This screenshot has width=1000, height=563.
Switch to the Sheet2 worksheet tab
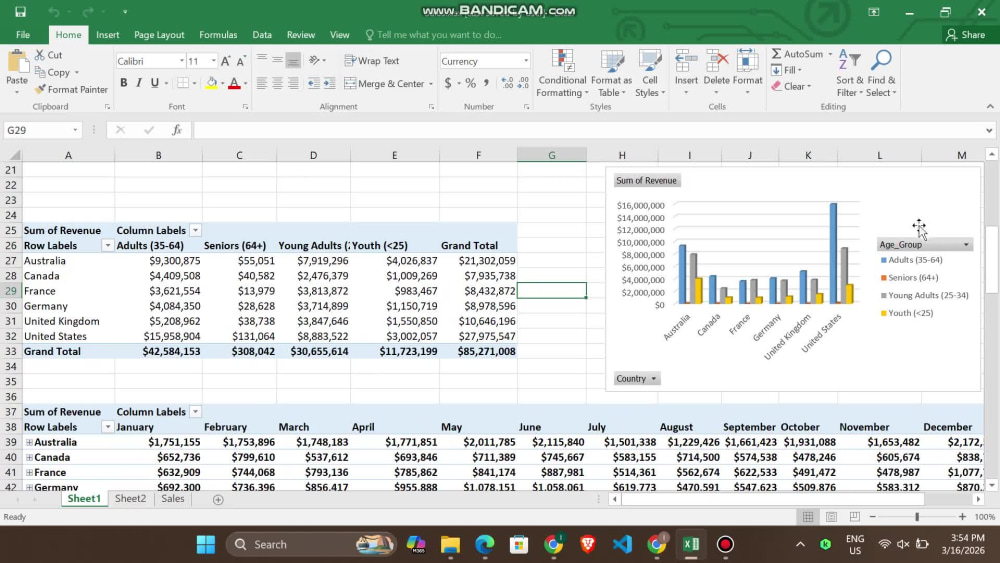(130, 499)
